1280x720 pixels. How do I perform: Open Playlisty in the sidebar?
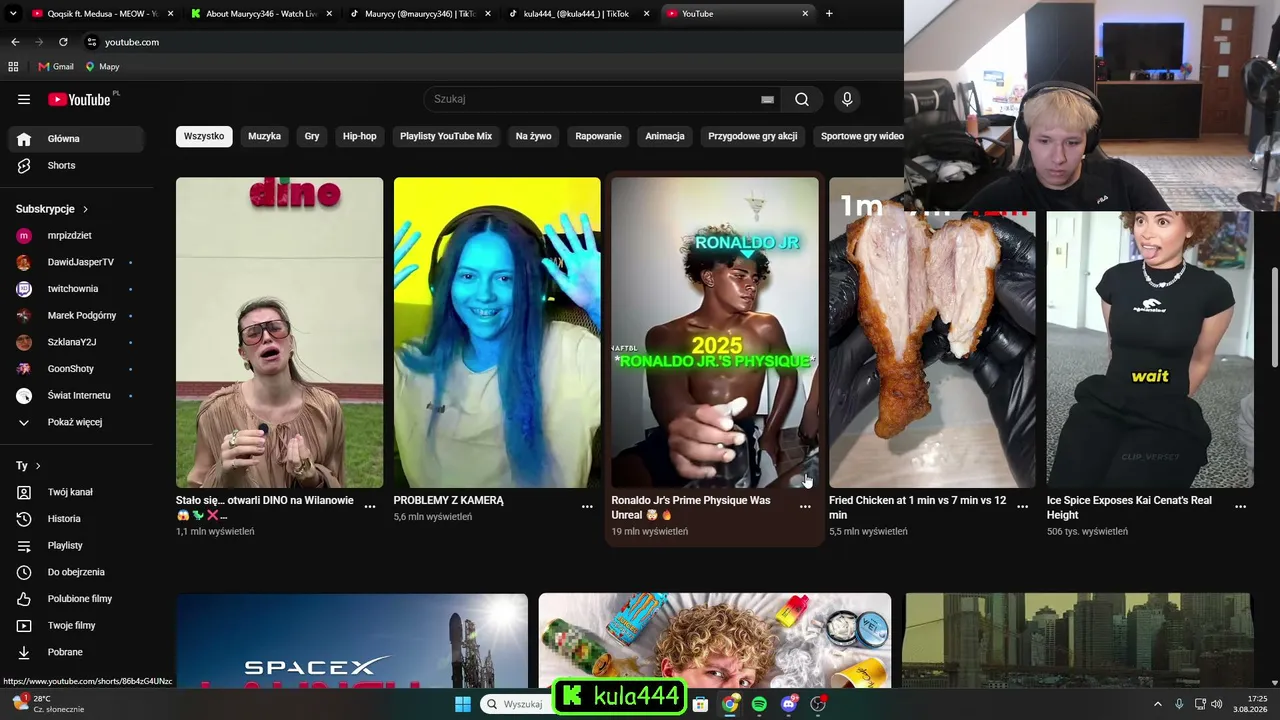pos(76,545)
